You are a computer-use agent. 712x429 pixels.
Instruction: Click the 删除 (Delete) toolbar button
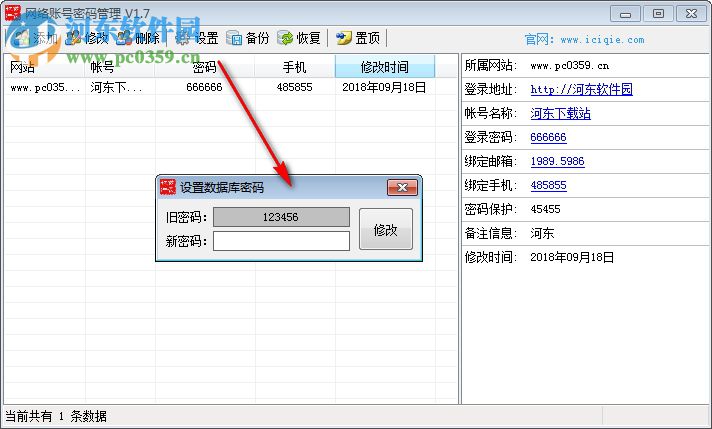pos(138,38)
